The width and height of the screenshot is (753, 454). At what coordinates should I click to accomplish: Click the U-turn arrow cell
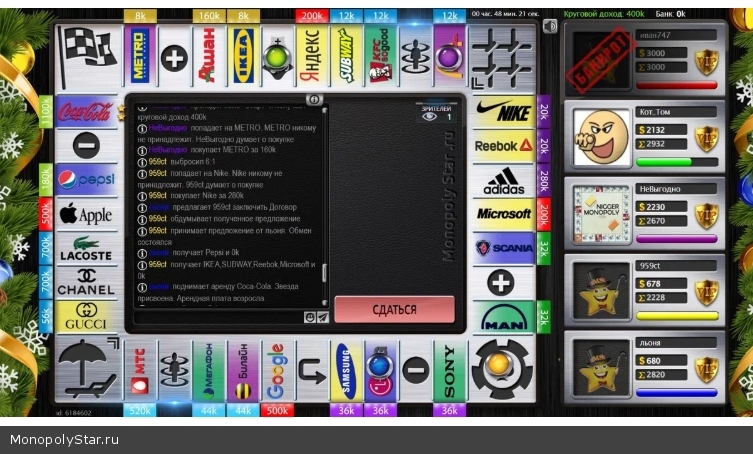coord(312,371)
